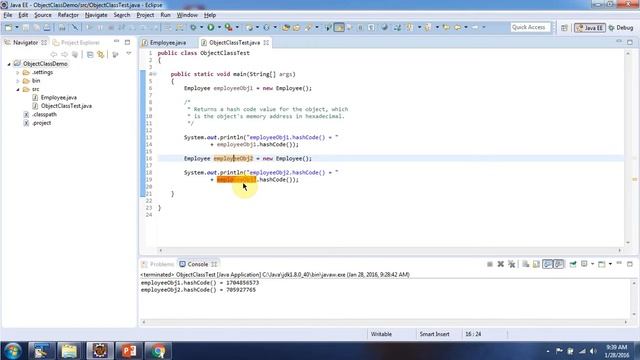Click the editor vertical scrollbar
This screenshot has height=360, width=640.
pyautogui.click(x=627, y=147)
